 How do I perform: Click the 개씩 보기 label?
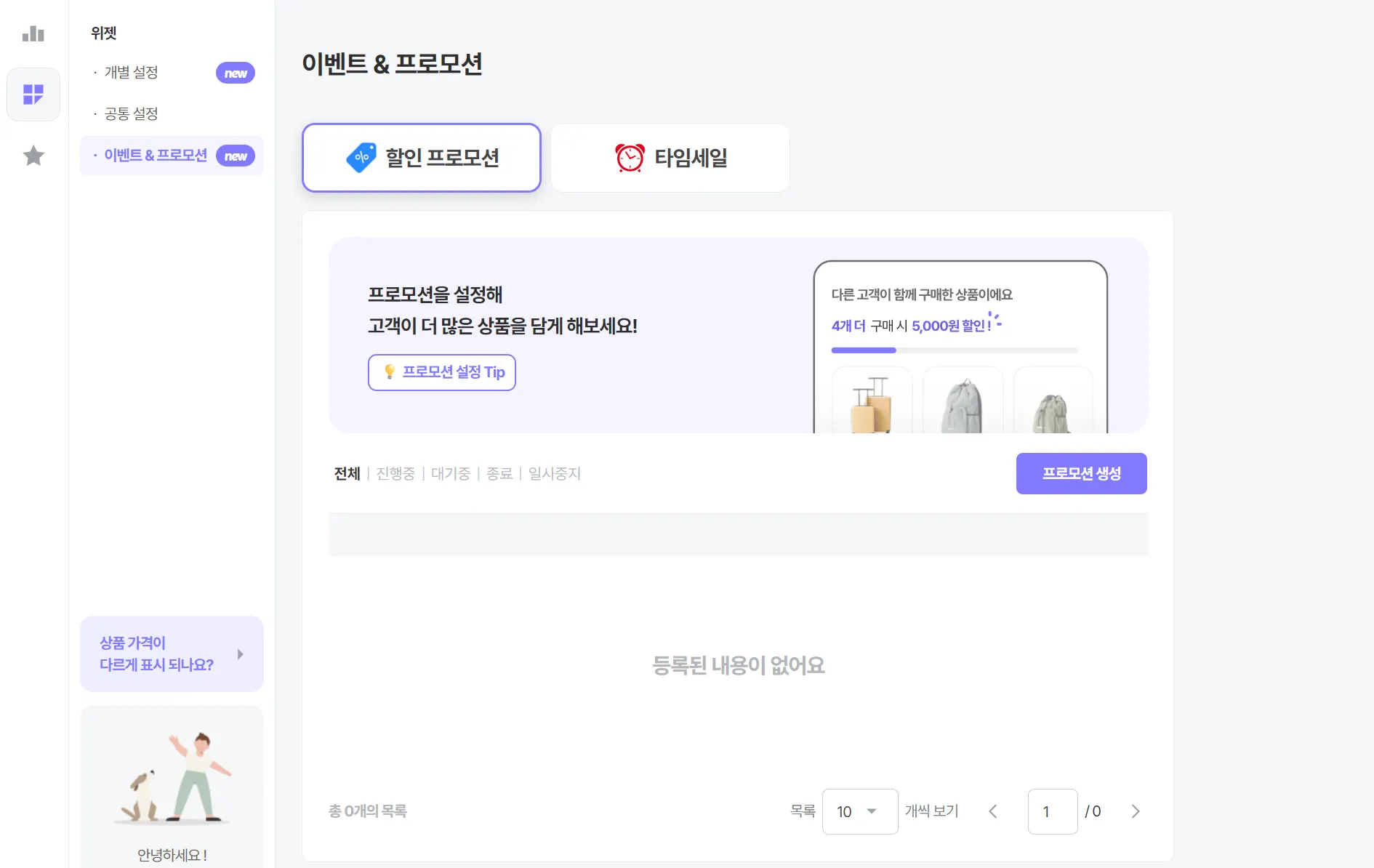[932, 811]
